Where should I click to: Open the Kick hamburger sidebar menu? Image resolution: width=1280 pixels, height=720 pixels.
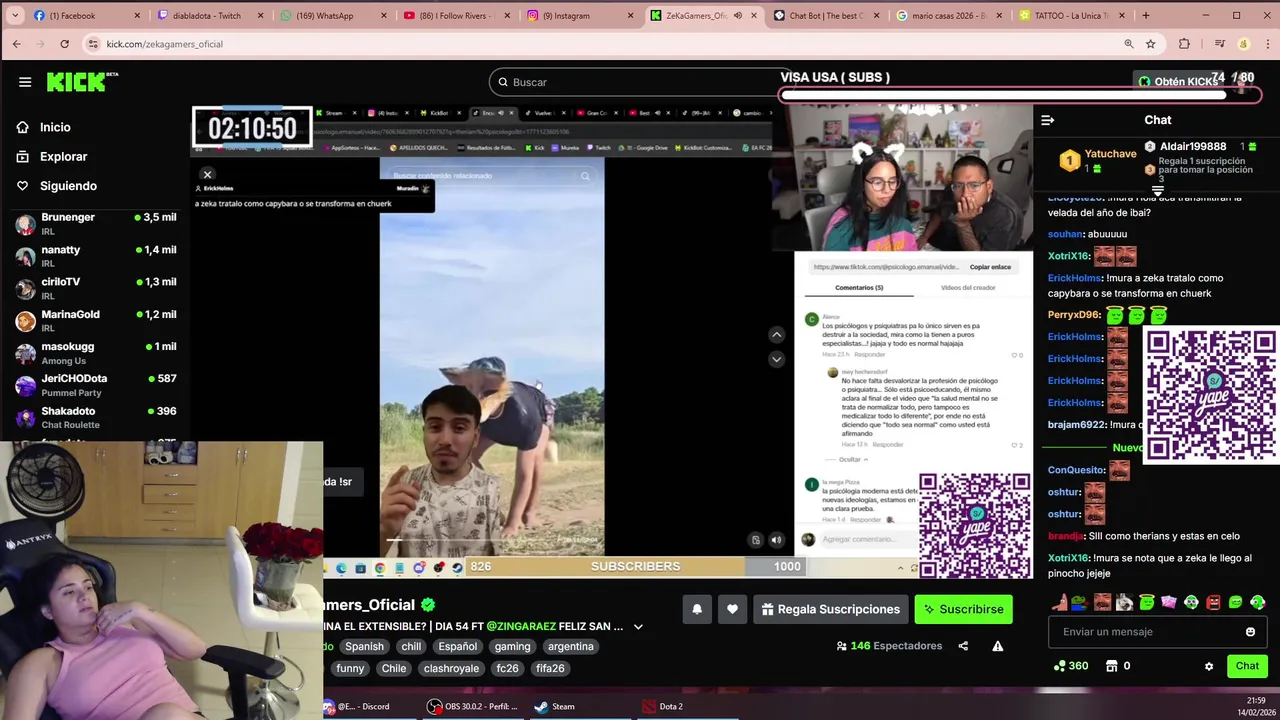(x=25, y=82)
